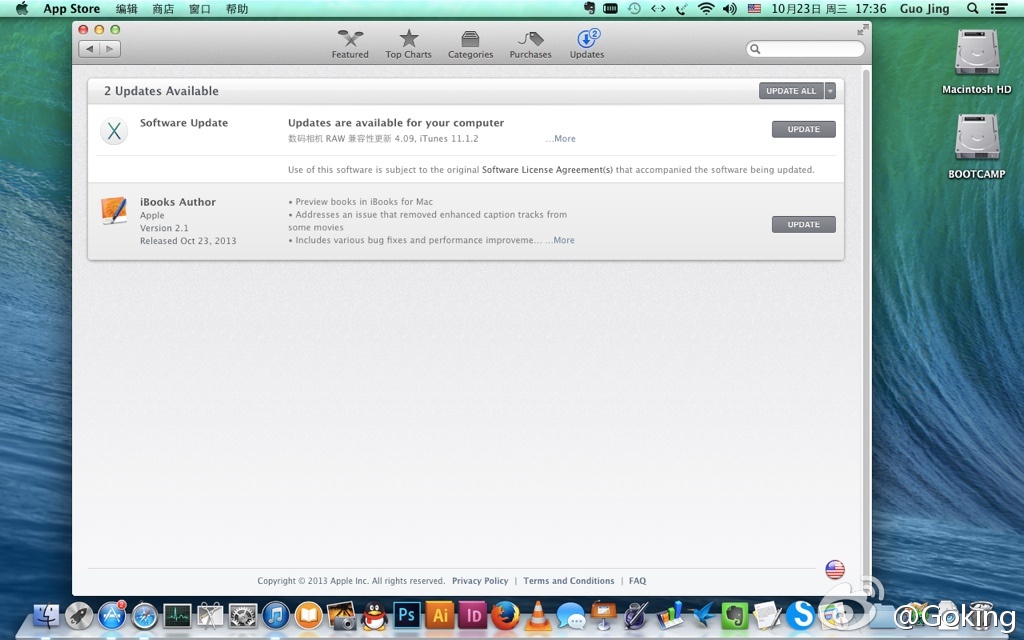Click the Evernote menu bar icon

click(x=589, y=8)
